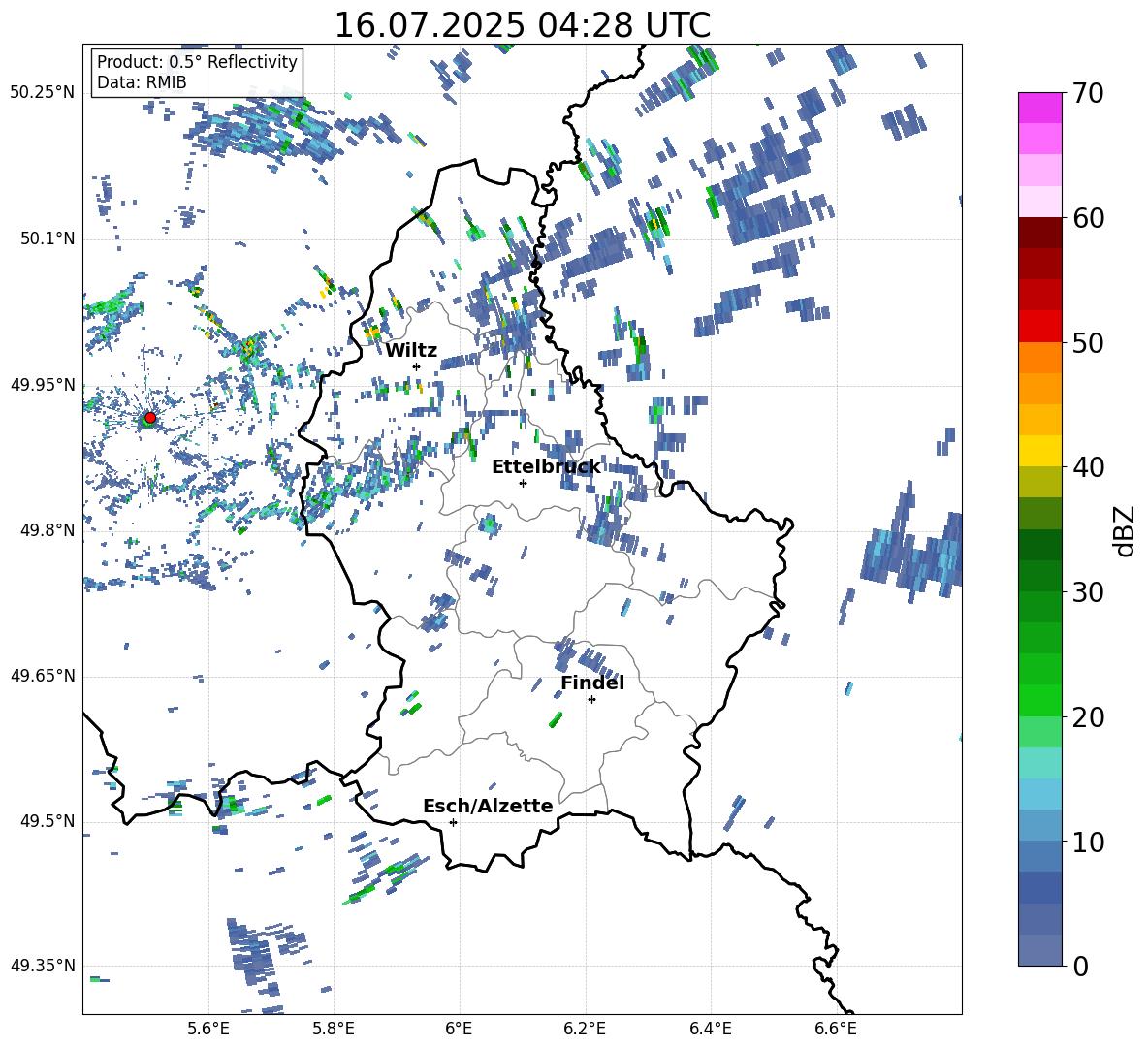Click the 6°E longitude label

tap(459, 1030)
